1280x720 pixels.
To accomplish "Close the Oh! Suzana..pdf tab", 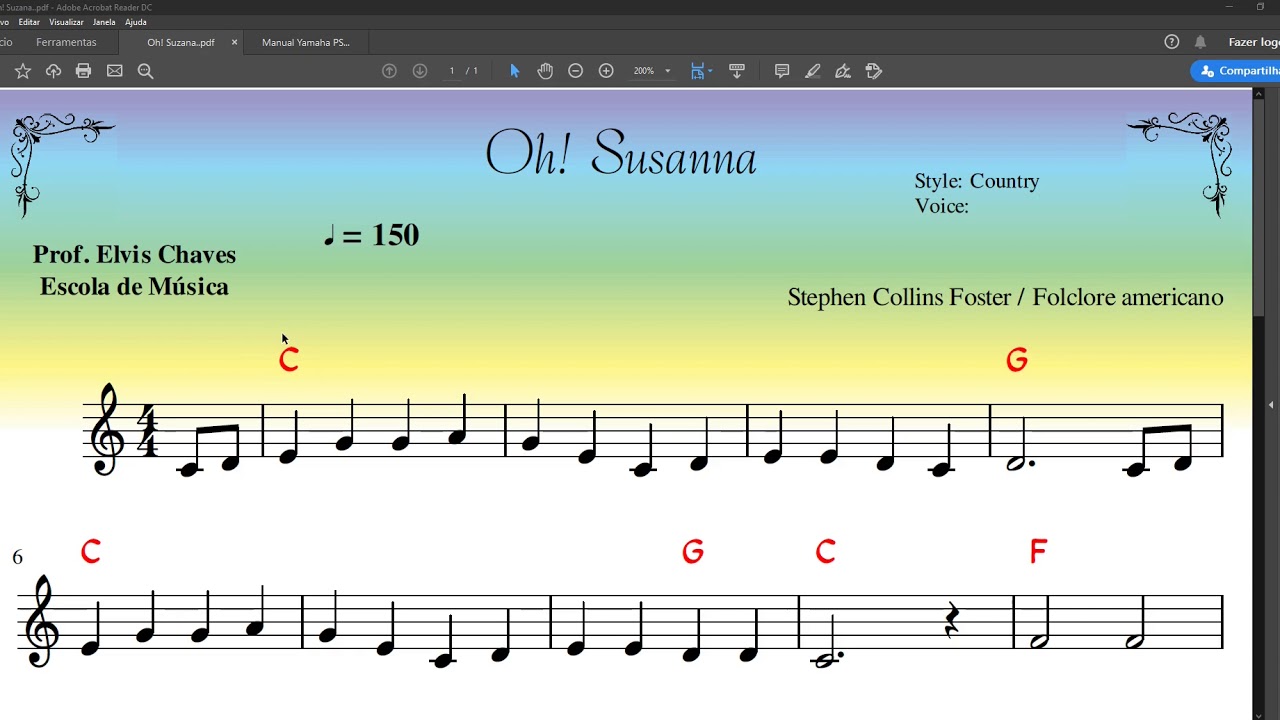I will coord(235,42).
